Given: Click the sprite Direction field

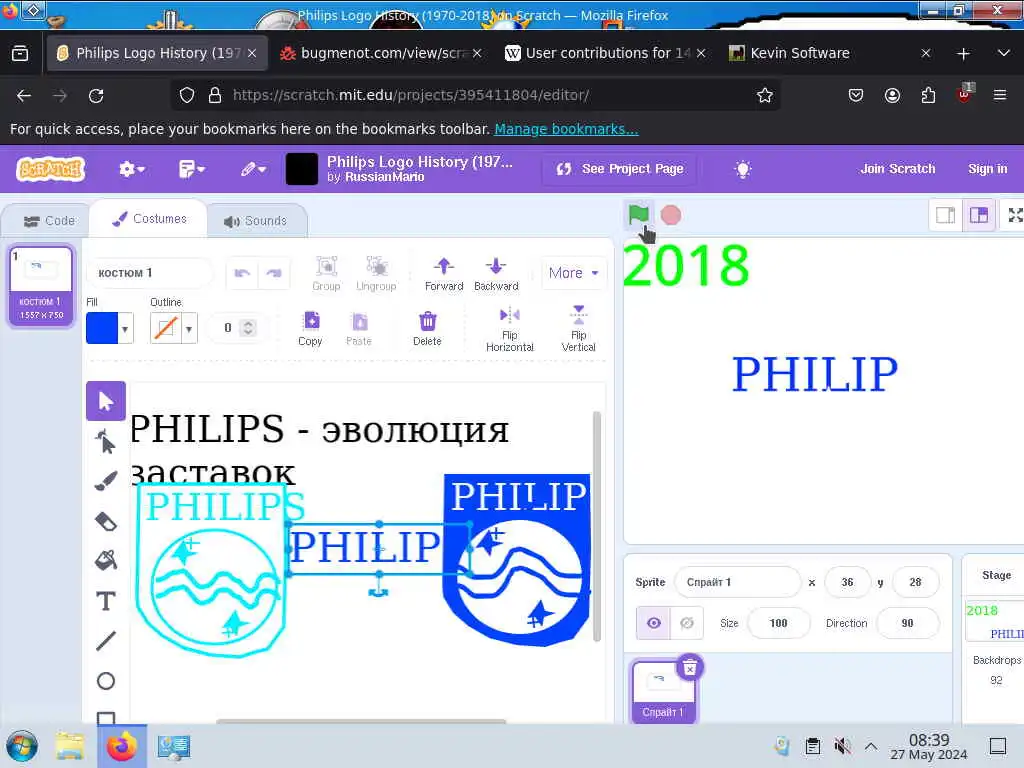Looking at the screenshot, I should coord(907,623).
